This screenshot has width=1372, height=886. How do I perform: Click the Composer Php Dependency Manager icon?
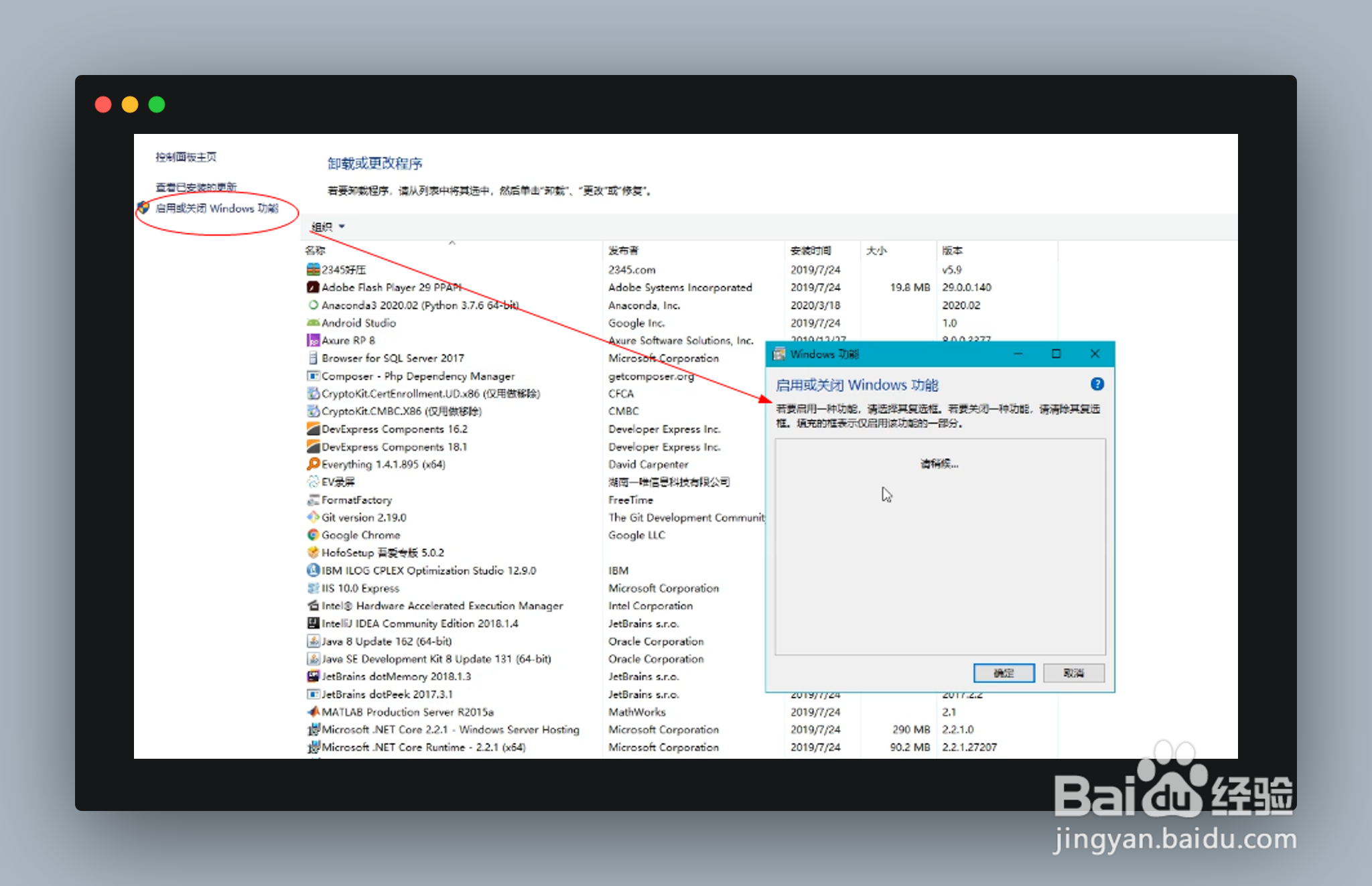tap(313, 376)
